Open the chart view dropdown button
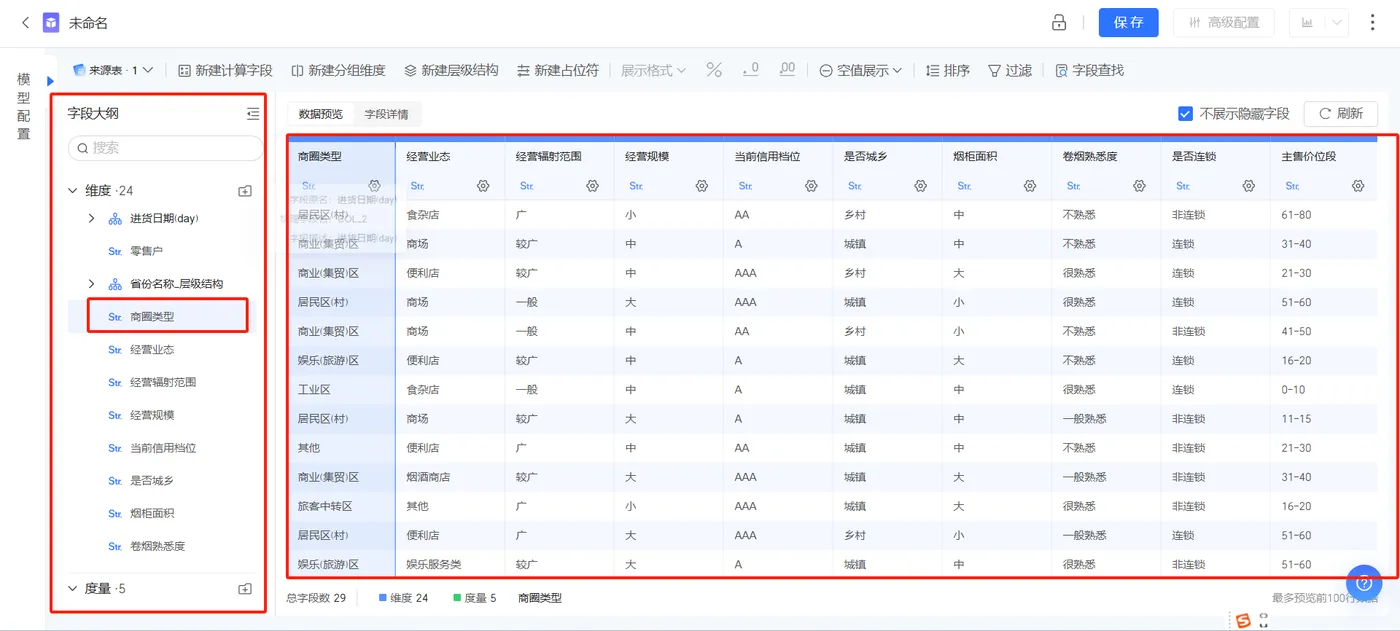 (x=1319, y=22)
